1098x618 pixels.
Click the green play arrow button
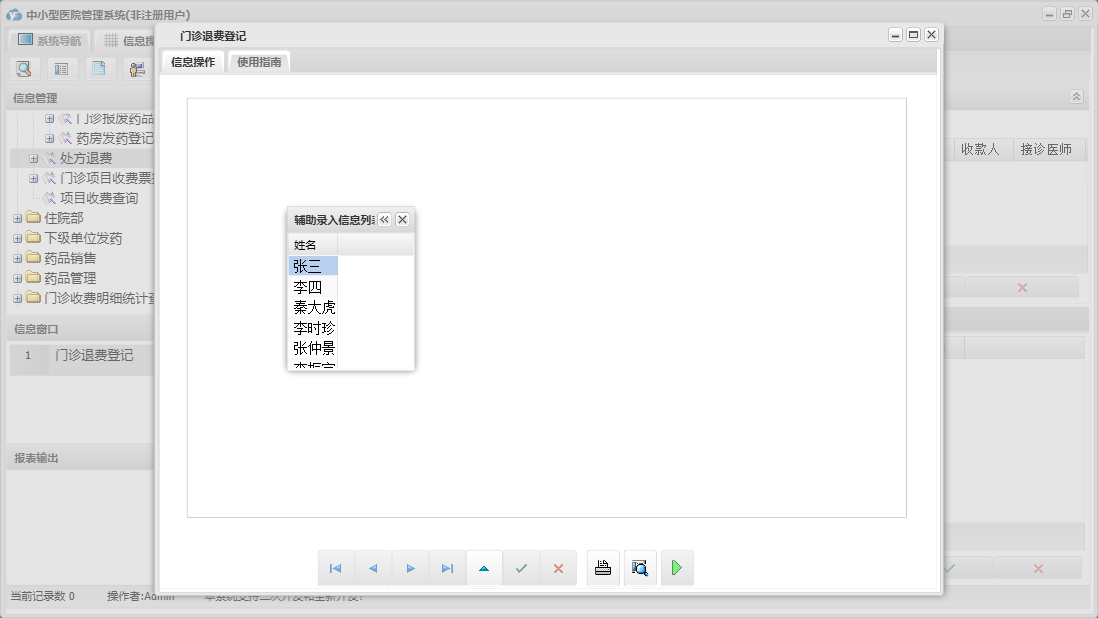676,568
